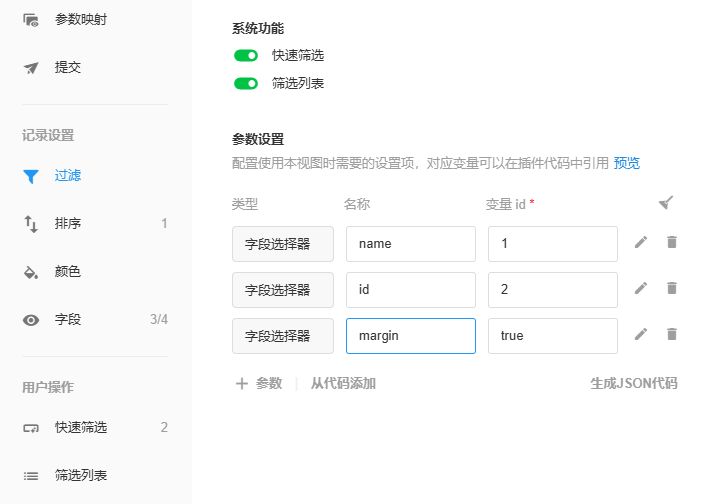Open 提交 in the sidebar

click(68, 68)
